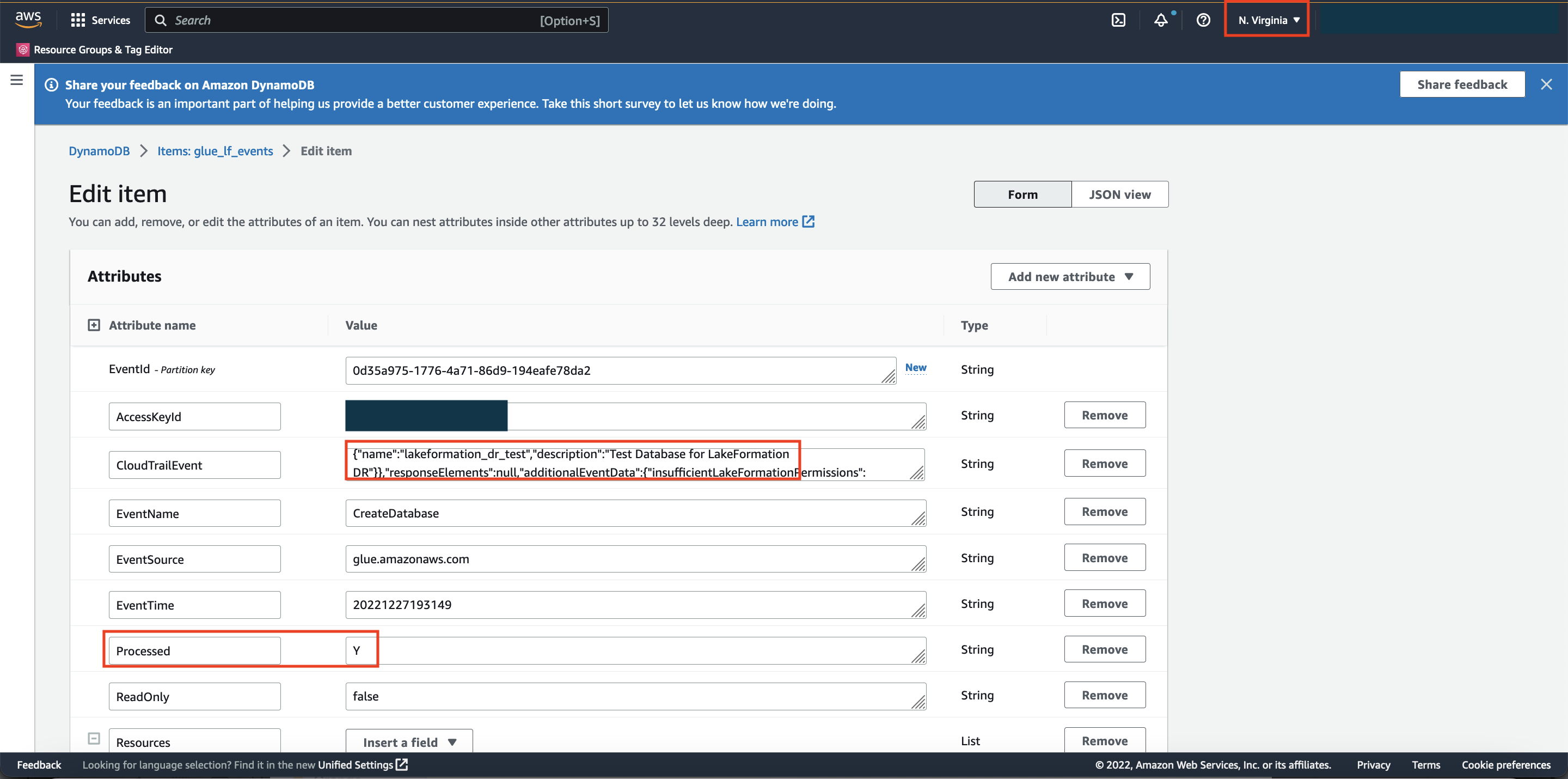
Task: Remove the EventSource attribute
Action: tap(1105, 557)
